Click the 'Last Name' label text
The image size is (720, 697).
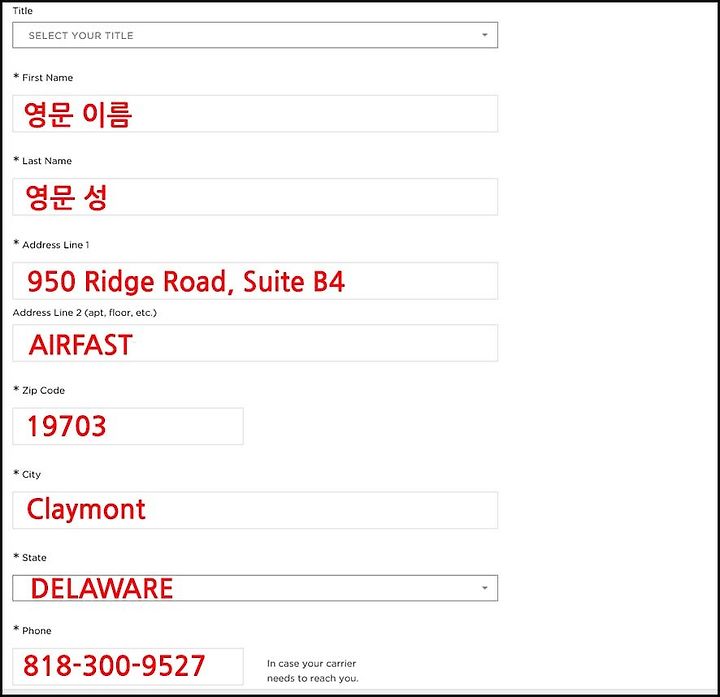[47, 161]
